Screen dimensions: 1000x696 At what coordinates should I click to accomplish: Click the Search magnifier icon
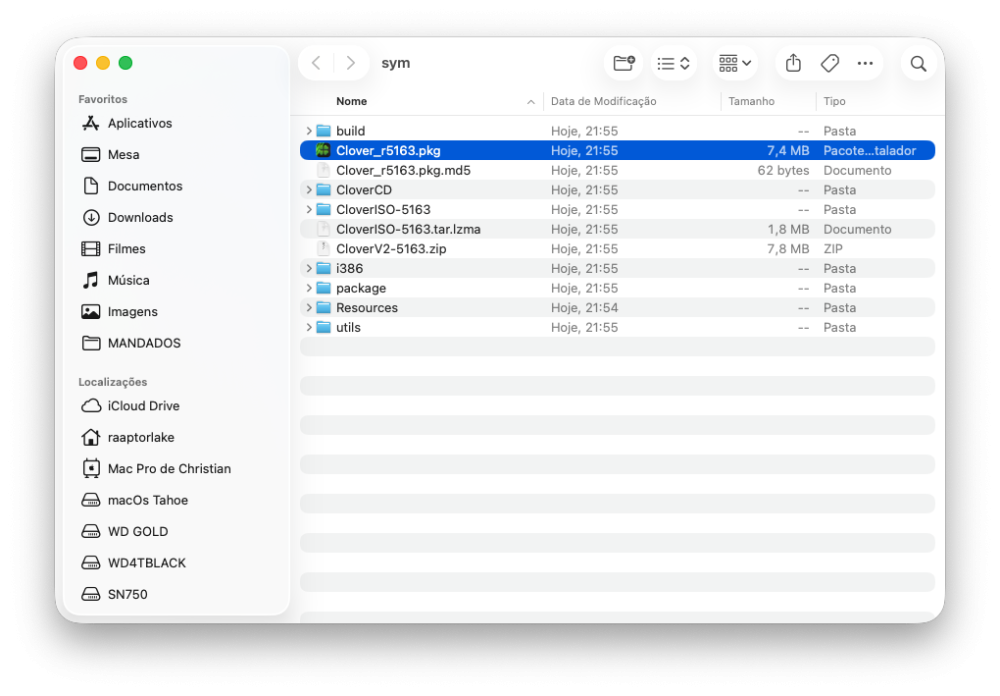(x=918, y=63)
